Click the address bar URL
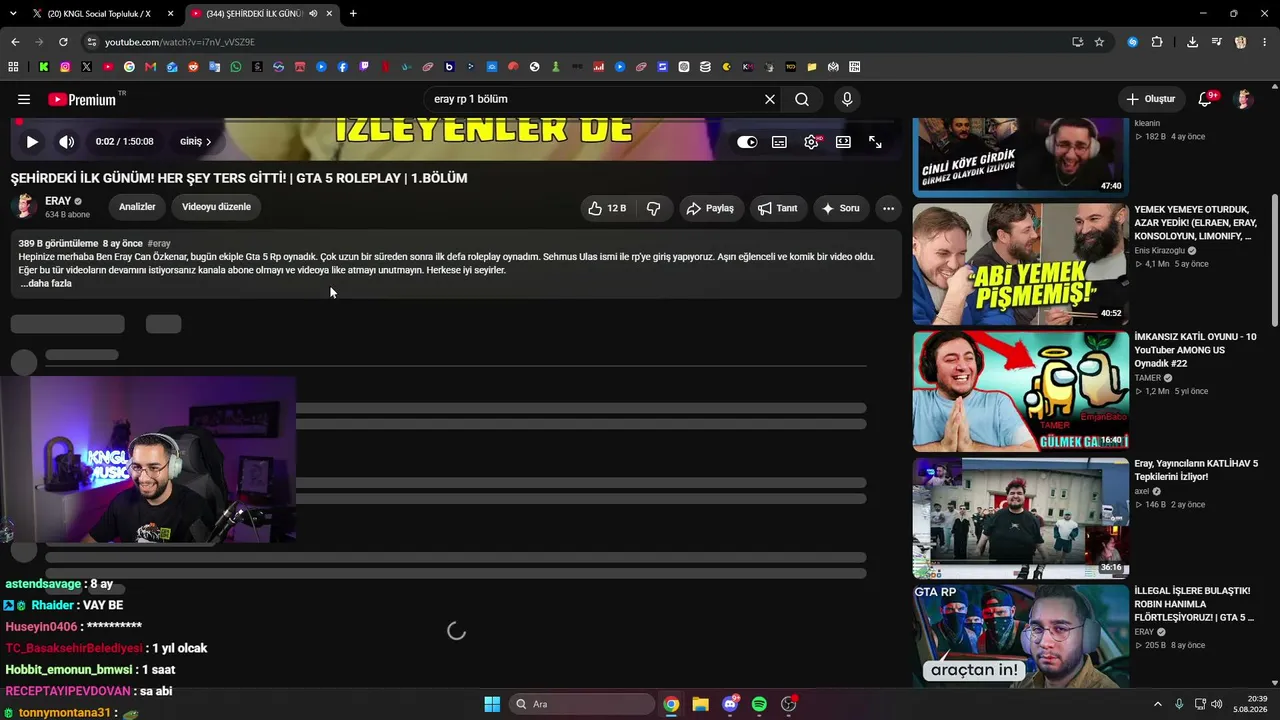The image size is (1280, 720). (x=180, y=42)
